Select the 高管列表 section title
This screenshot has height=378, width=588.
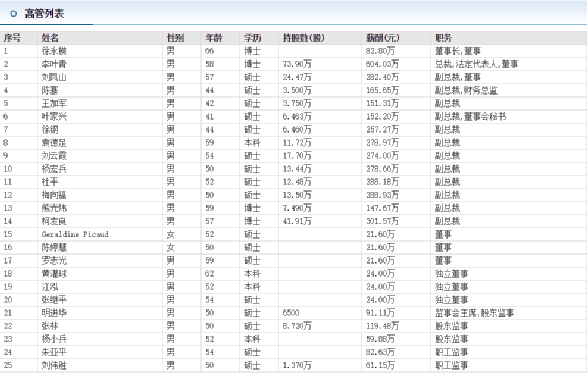click(x=44, y=14)
